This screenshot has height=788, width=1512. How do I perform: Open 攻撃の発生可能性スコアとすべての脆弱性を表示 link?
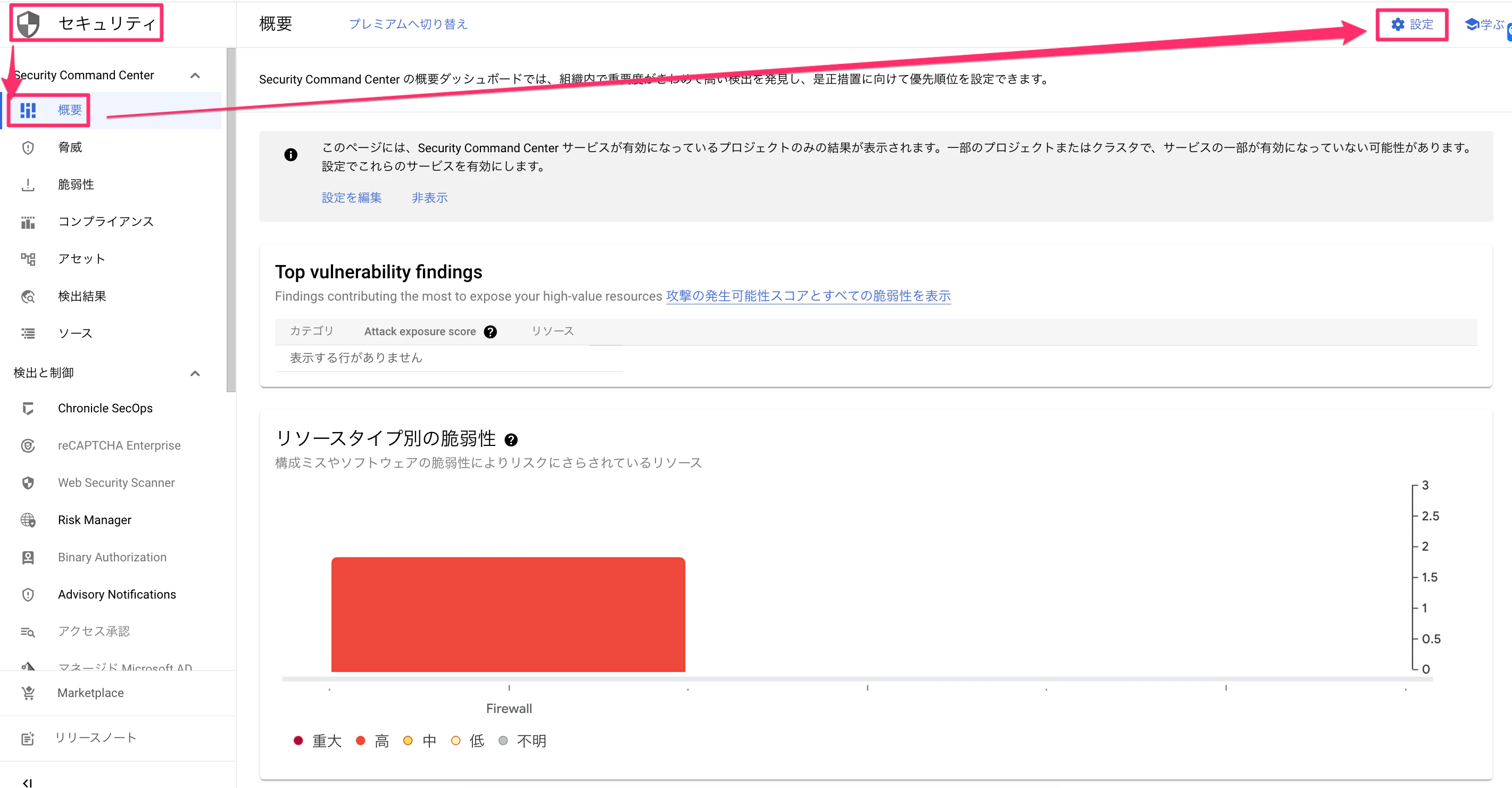(x=808, y=296)
